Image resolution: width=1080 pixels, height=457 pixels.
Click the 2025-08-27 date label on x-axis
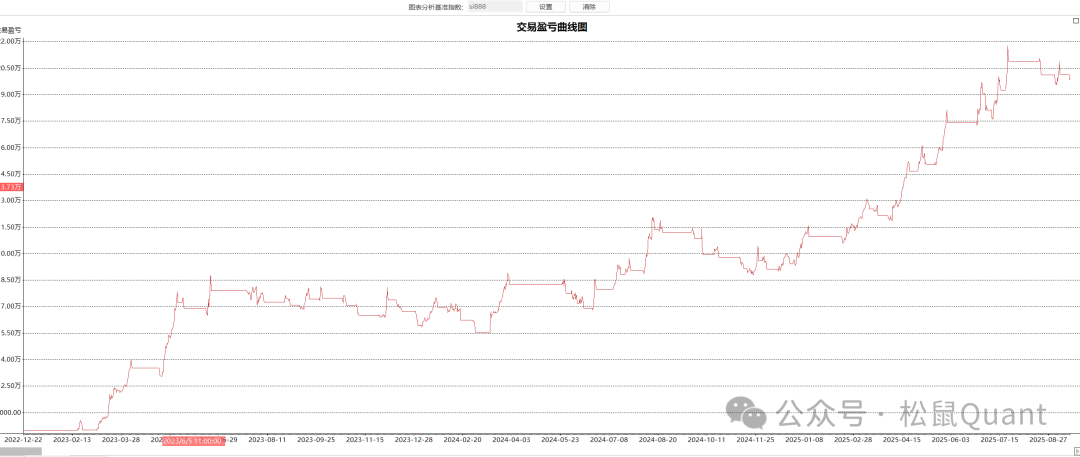pyautogui.click(x=1049, y=439)
